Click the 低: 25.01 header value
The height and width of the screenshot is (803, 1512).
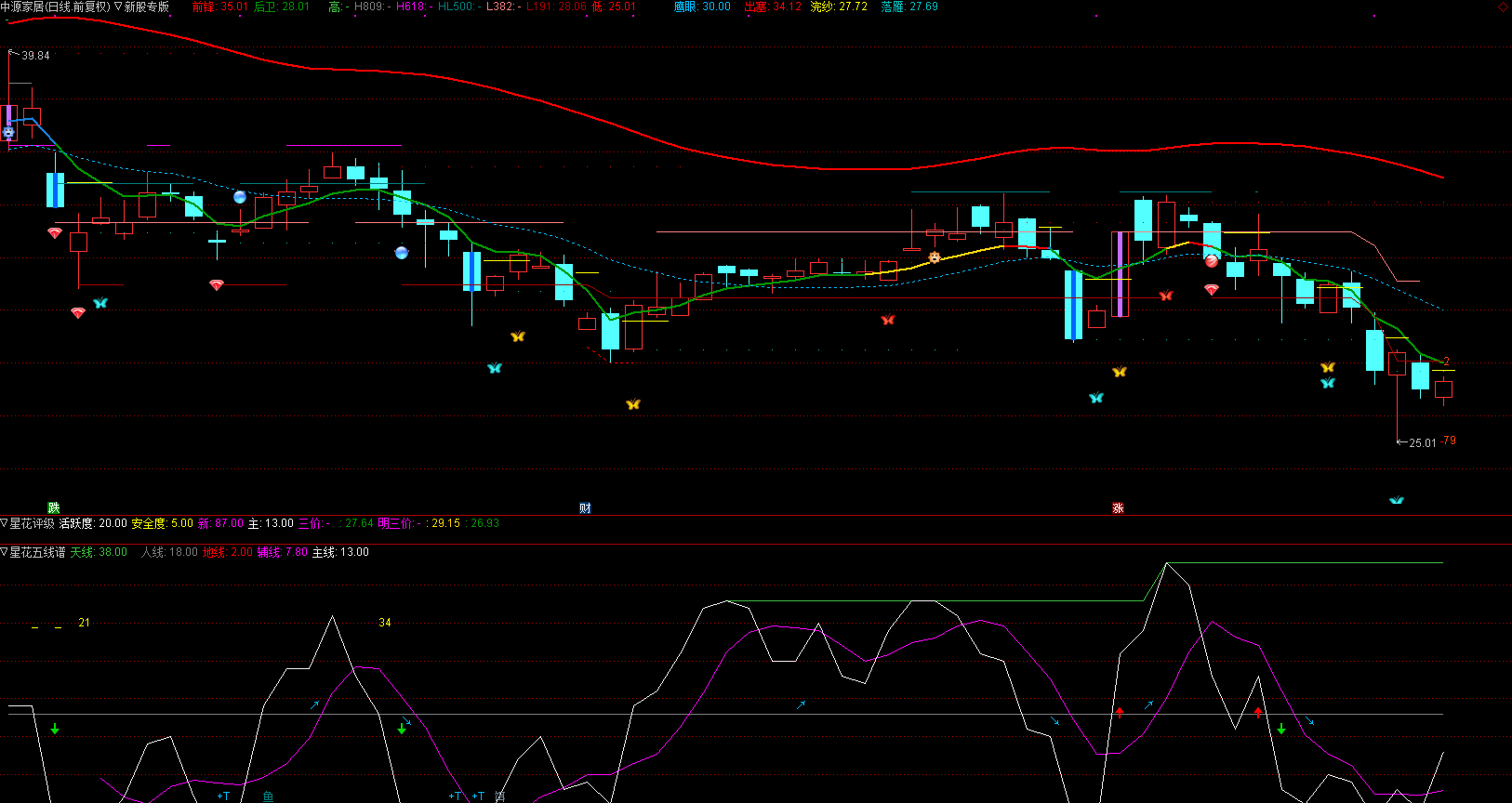pyautogui.click(x=614, y=7)
